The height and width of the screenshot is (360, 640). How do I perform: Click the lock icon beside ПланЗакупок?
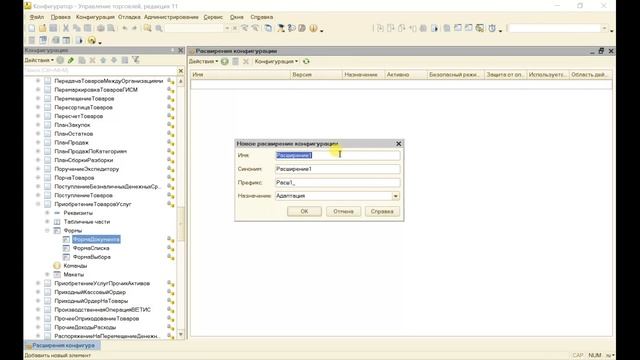[171, 125]
